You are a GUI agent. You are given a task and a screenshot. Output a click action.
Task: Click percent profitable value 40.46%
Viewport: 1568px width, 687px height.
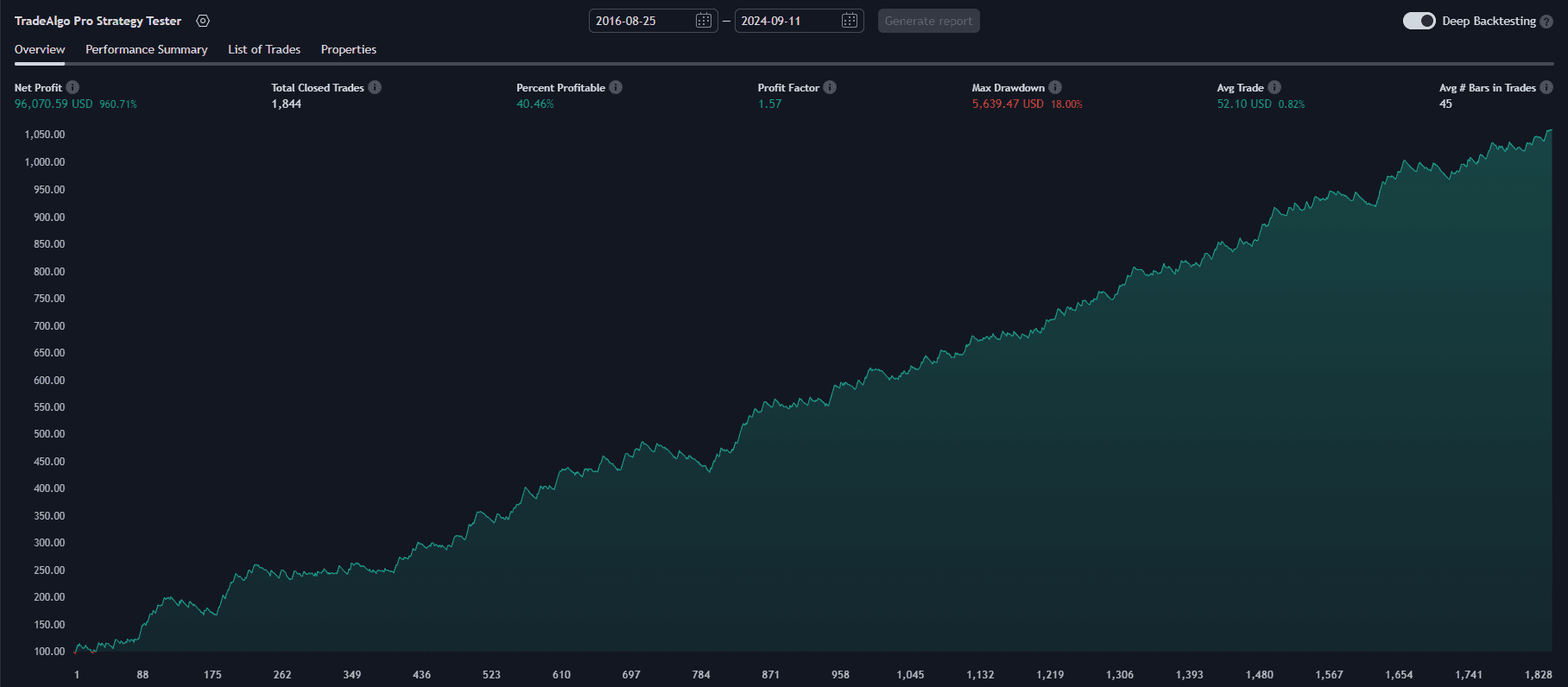[x=535, y=104]
